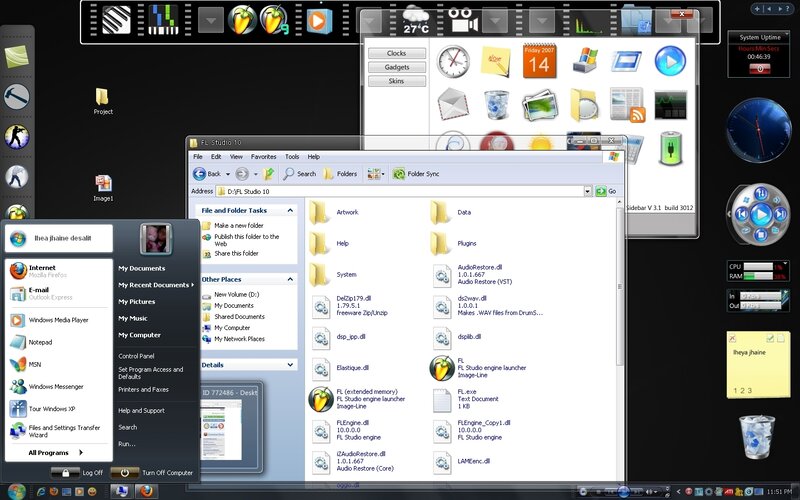
Task: Select the blue play button gadget in Sidebar window
Action: 670,61
